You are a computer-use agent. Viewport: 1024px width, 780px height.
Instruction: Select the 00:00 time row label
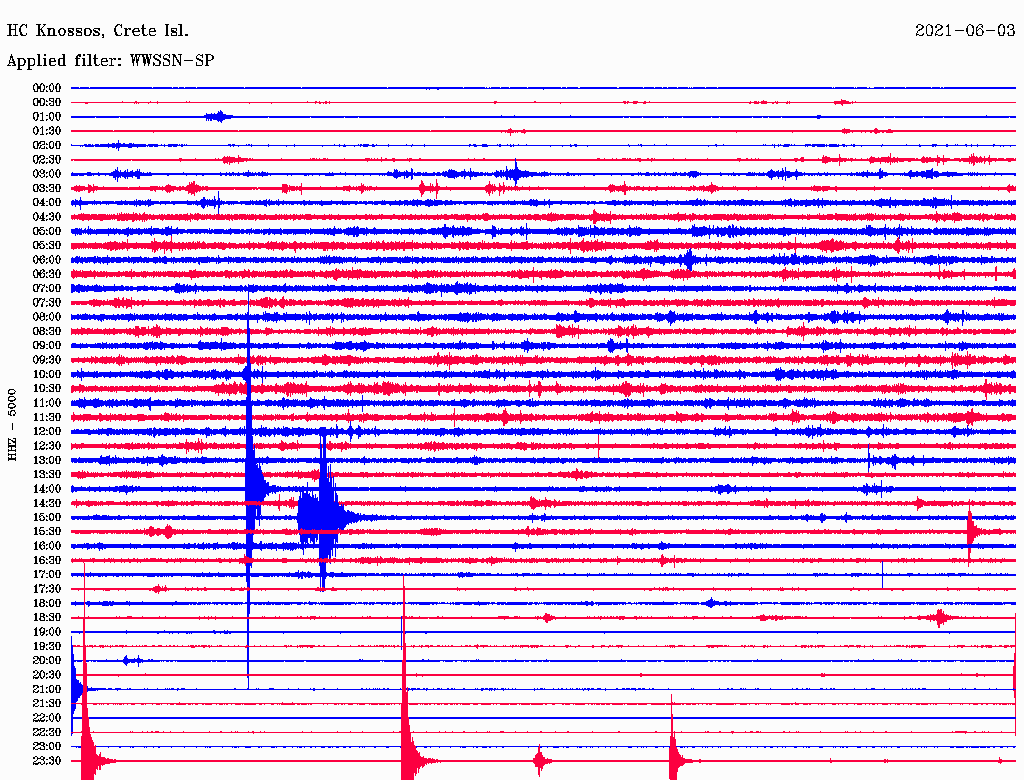pyautogui.click(x=47, y=88)
